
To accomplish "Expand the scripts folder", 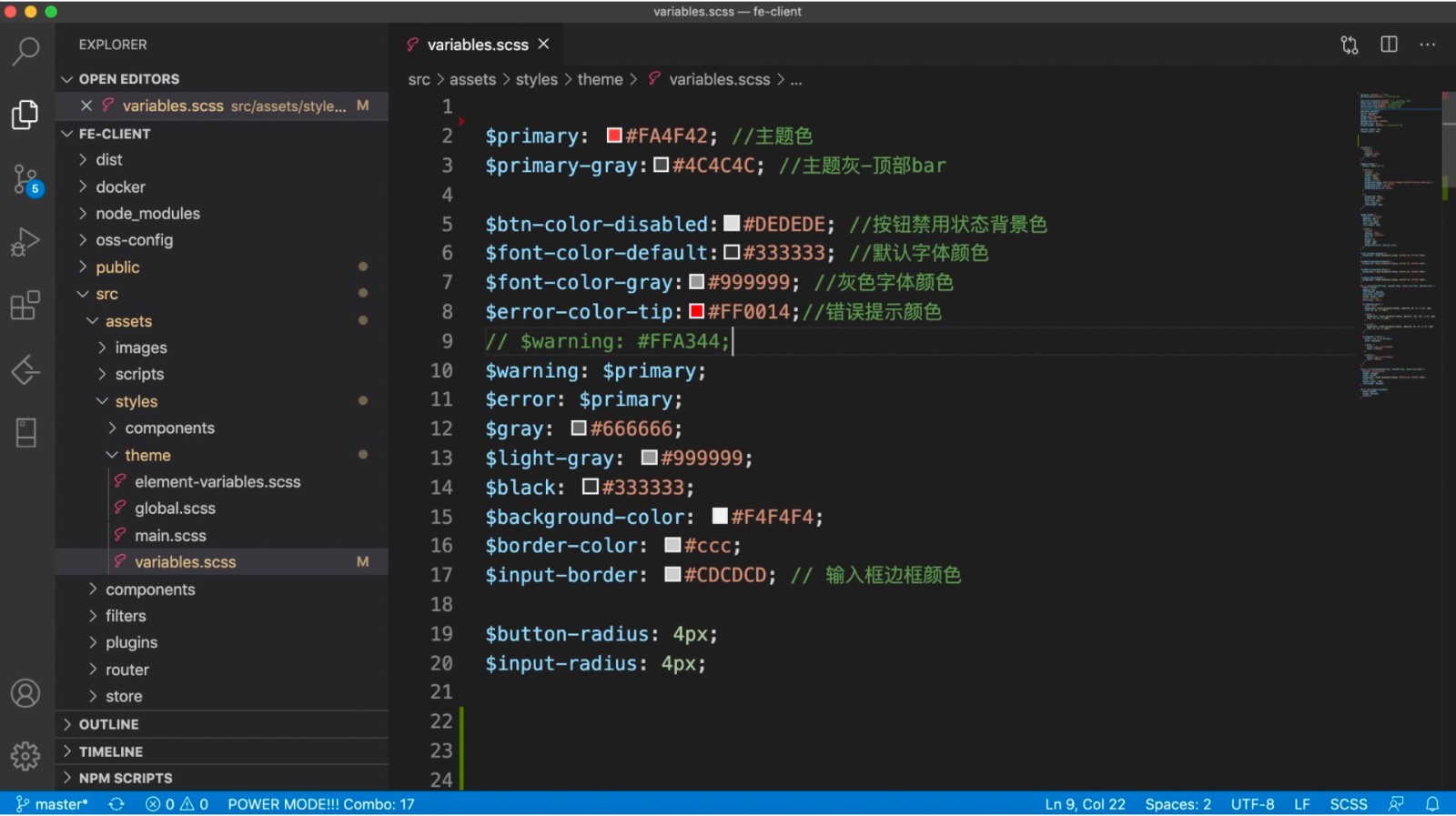I will [222, 374].
